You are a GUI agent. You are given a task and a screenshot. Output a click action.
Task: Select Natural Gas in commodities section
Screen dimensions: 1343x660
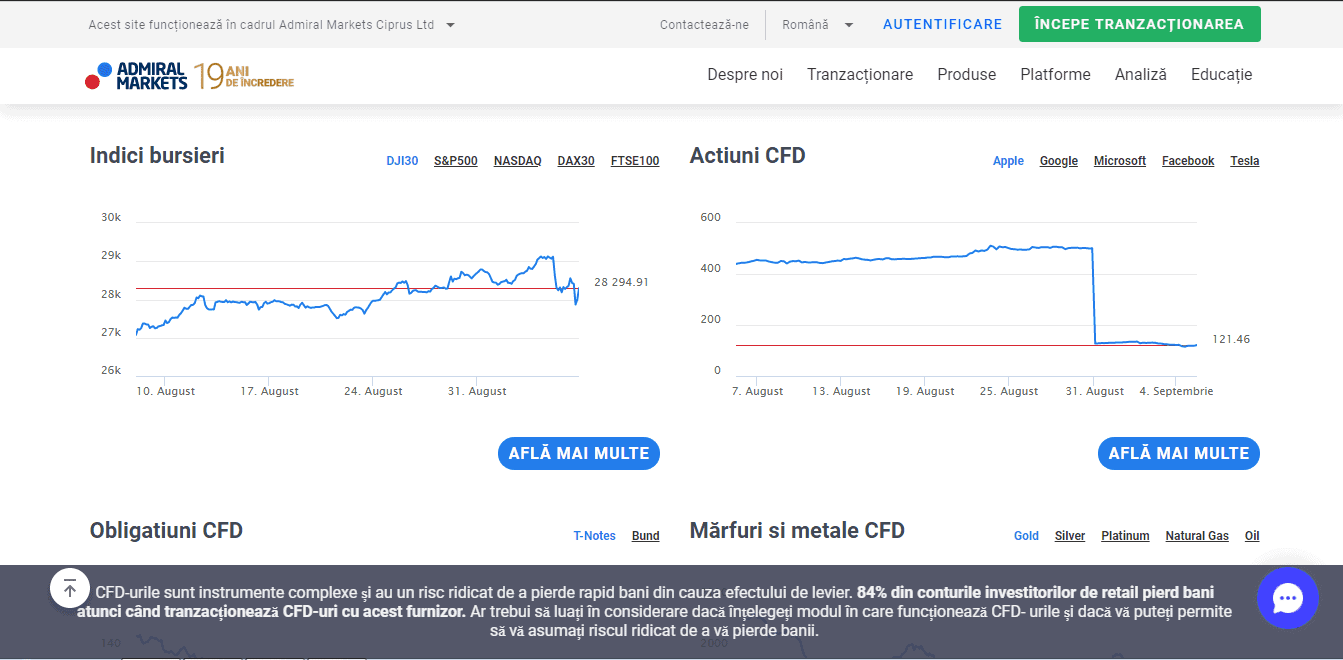tap(1197, 536)
